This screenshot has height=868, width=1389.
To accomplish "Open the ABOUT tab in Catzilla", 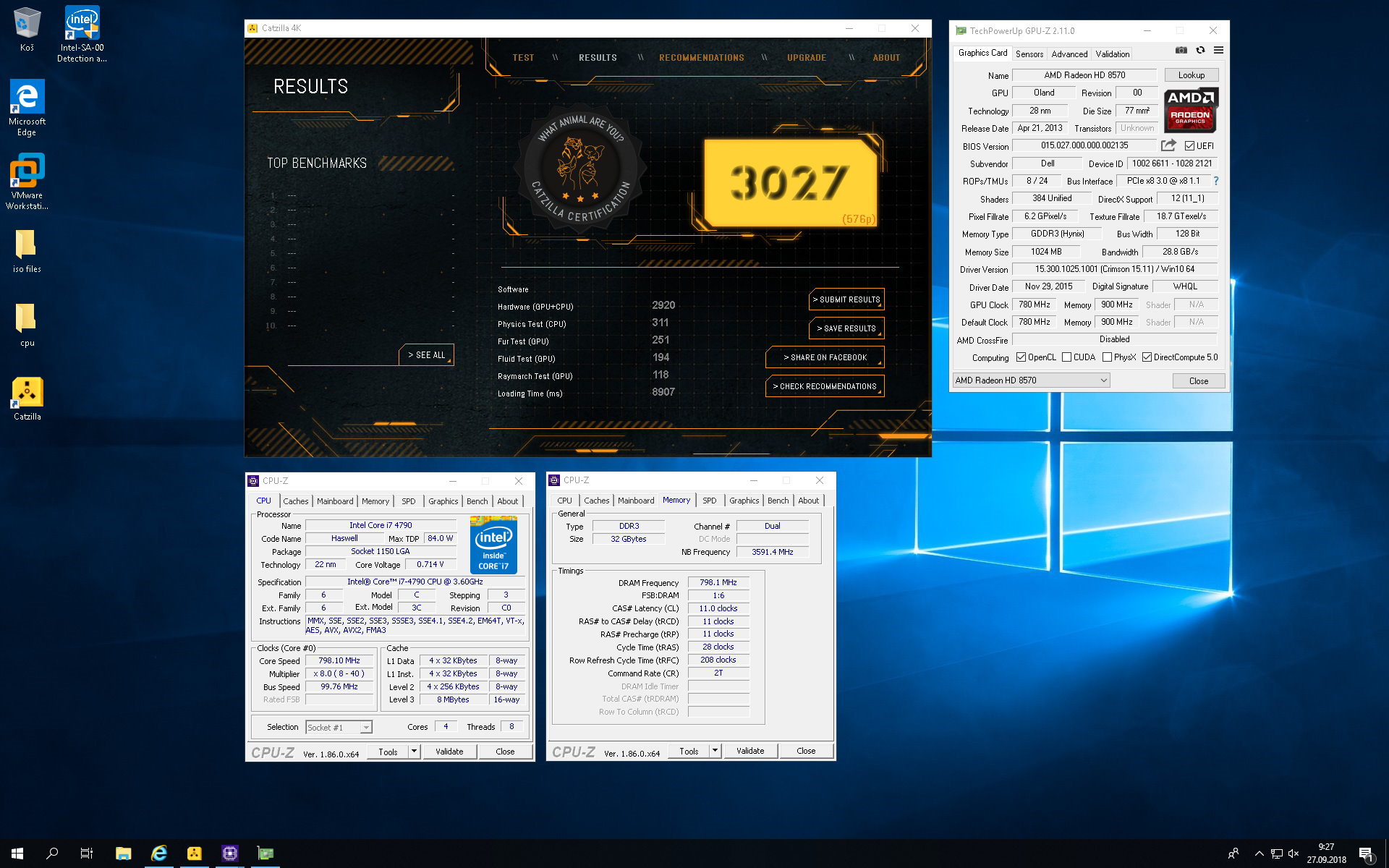I will (x=886, y=58).
